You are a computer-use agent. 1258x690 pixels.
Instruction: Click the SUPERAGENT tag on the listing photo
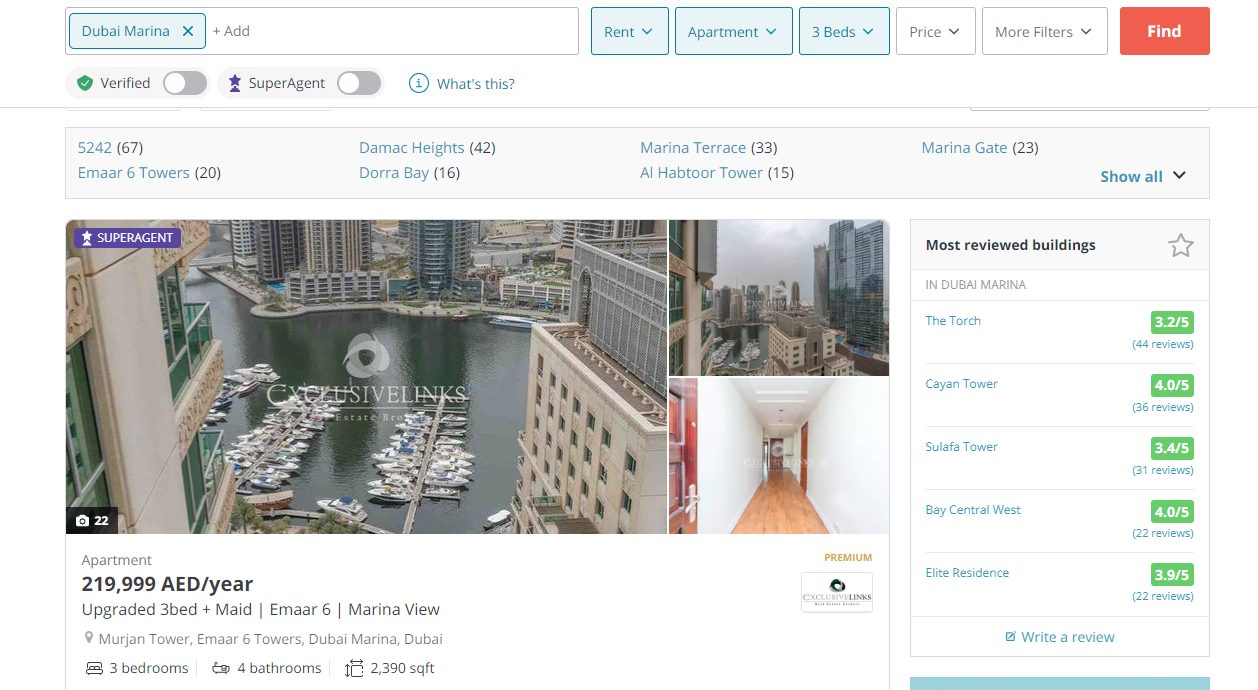(127, 238)
